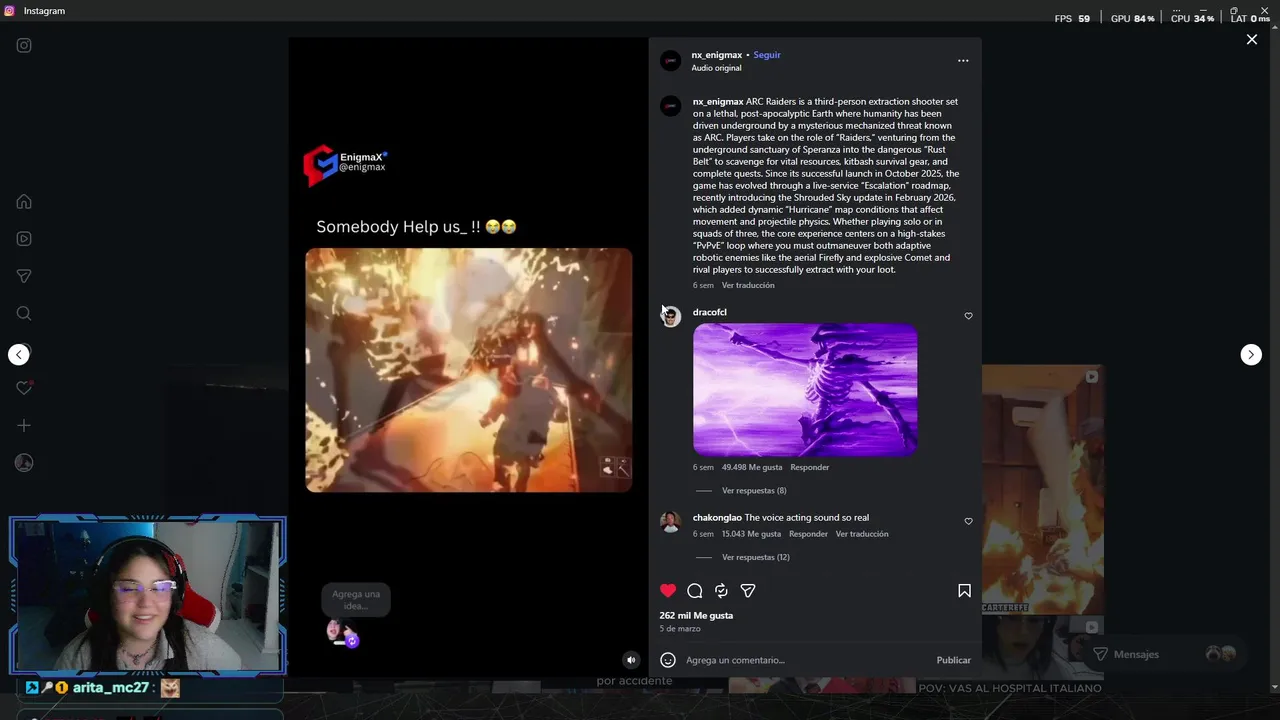Toggle reel audio speaker icon
The width and height of the screenshot is (1280, 720).
[631, 660]
